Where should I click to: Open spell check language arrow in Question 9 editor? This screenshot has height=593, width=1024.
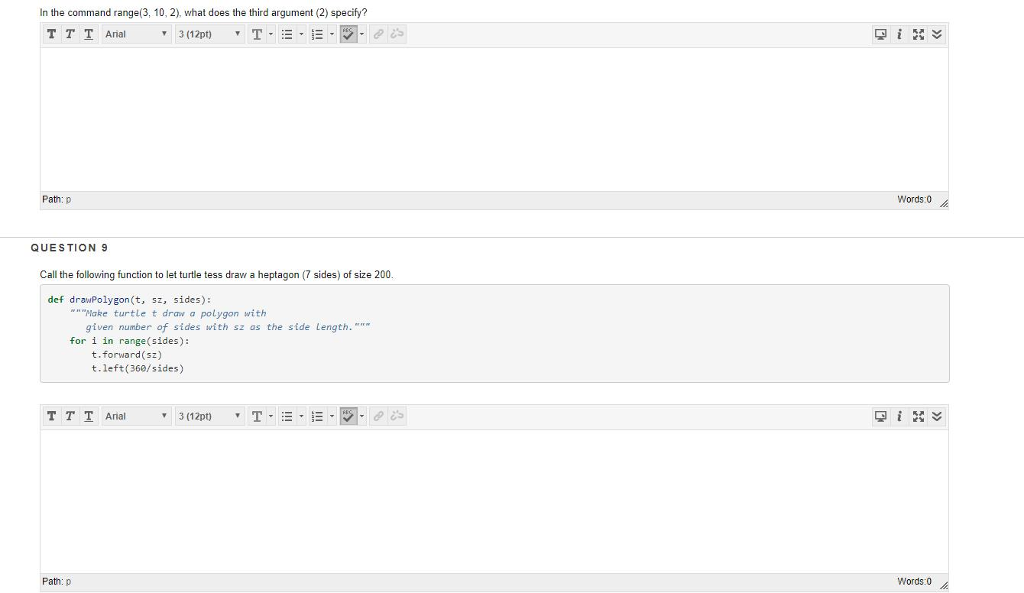(362, 416)
